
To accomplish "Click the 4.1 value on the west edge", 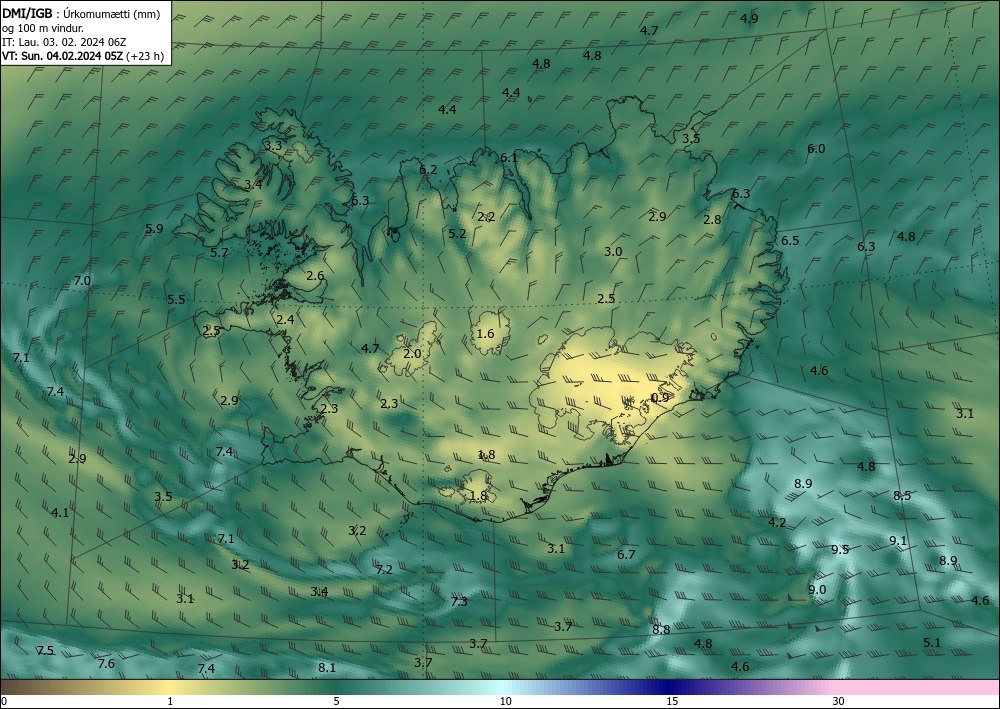I will [60, 513].
